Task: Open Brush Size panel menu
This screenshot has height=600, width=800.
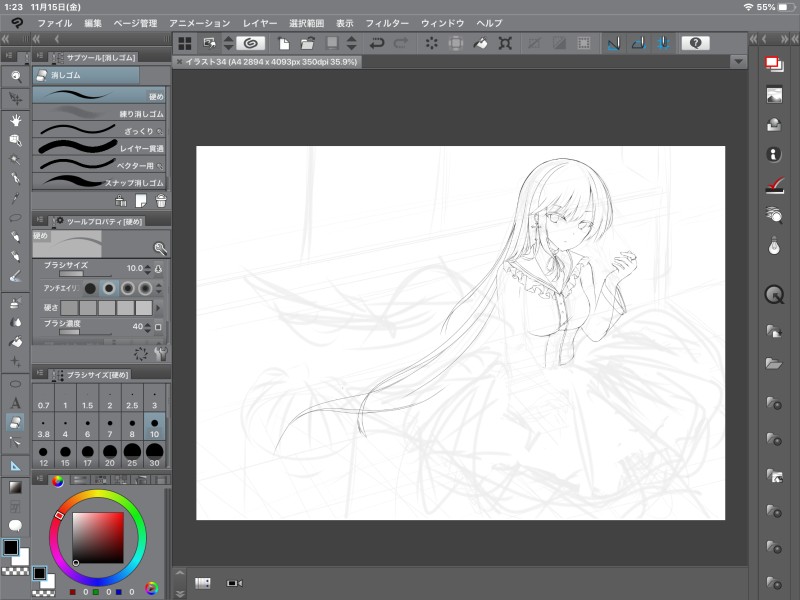Action: pyautogui.click(x=39, y=373)
